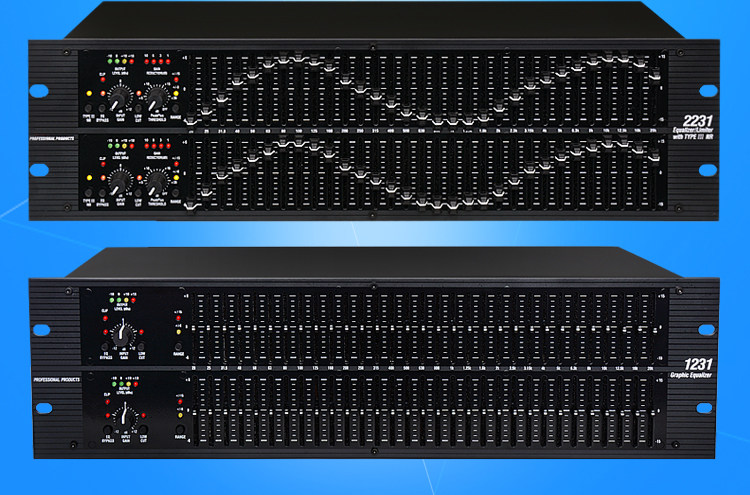Click the 20 Hz fader on 2231 upper channel
The height and width of the screenshot is (495, 750).
tap(190, 120)
